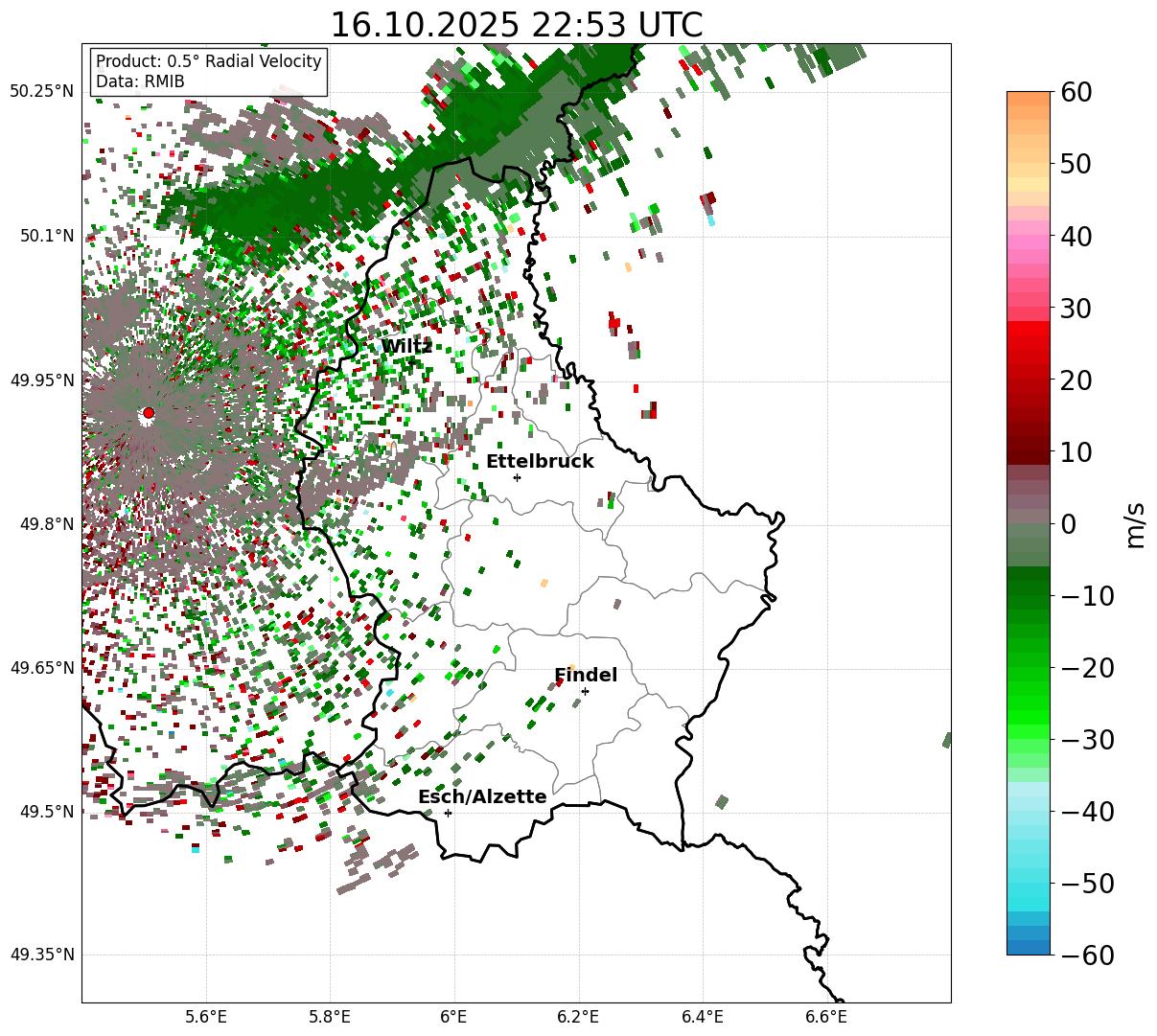Click the 50.25°N latitude label
Screen dimensions: 1157x1036
(42, 92)
